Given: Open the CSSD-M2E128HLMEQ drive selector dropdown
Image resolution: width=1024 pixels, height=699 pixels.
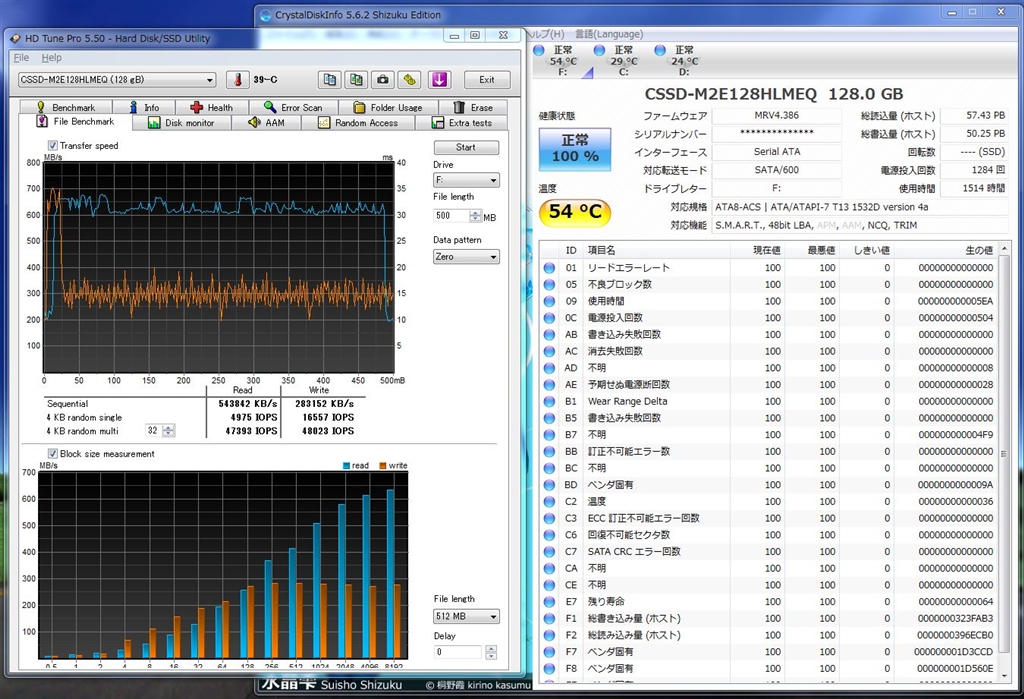Looking at the screenshot, I should 117,80.
